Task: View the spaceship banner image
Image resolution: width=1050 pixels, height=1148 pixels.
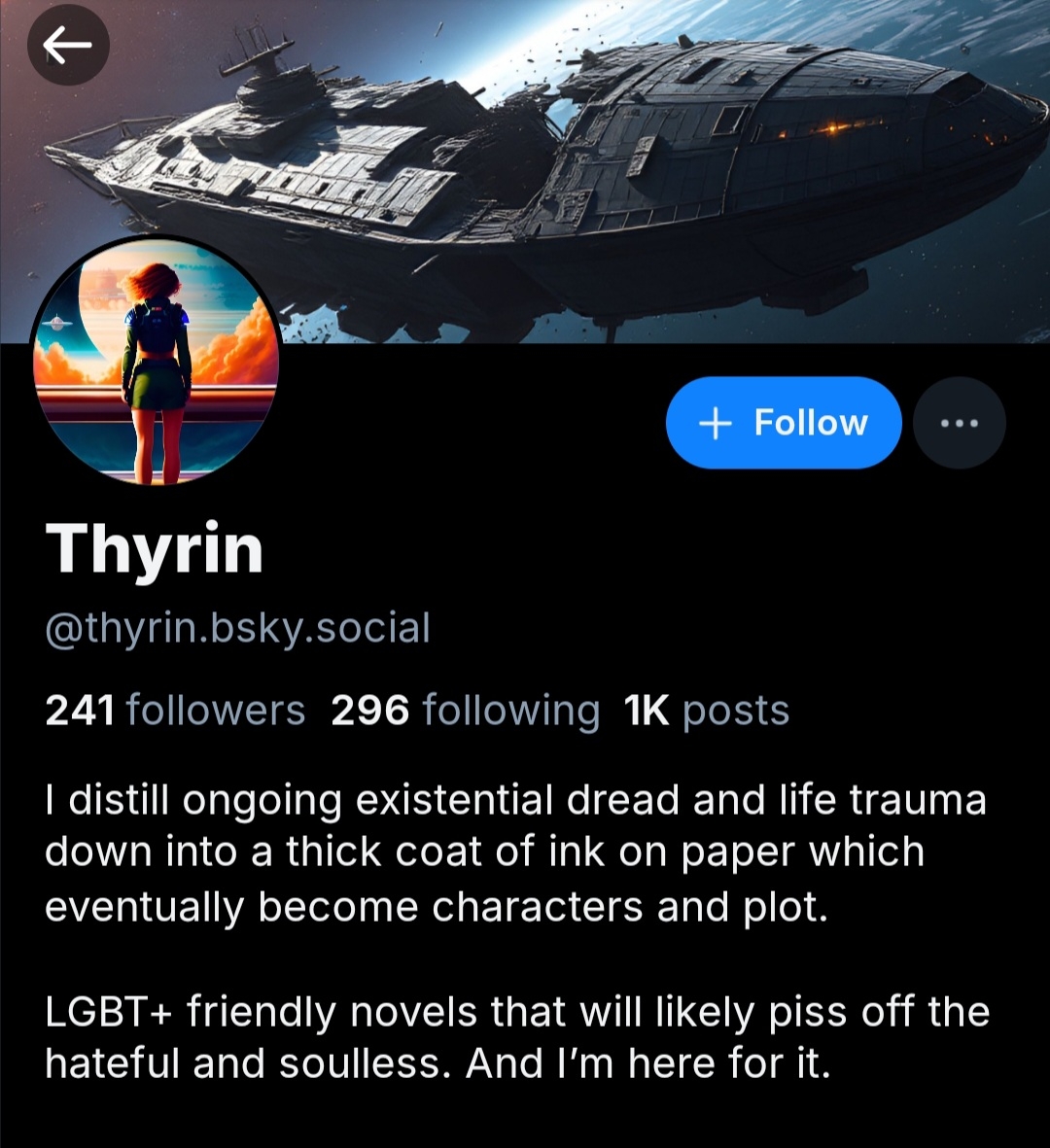Action: click(x=525, y=171)
